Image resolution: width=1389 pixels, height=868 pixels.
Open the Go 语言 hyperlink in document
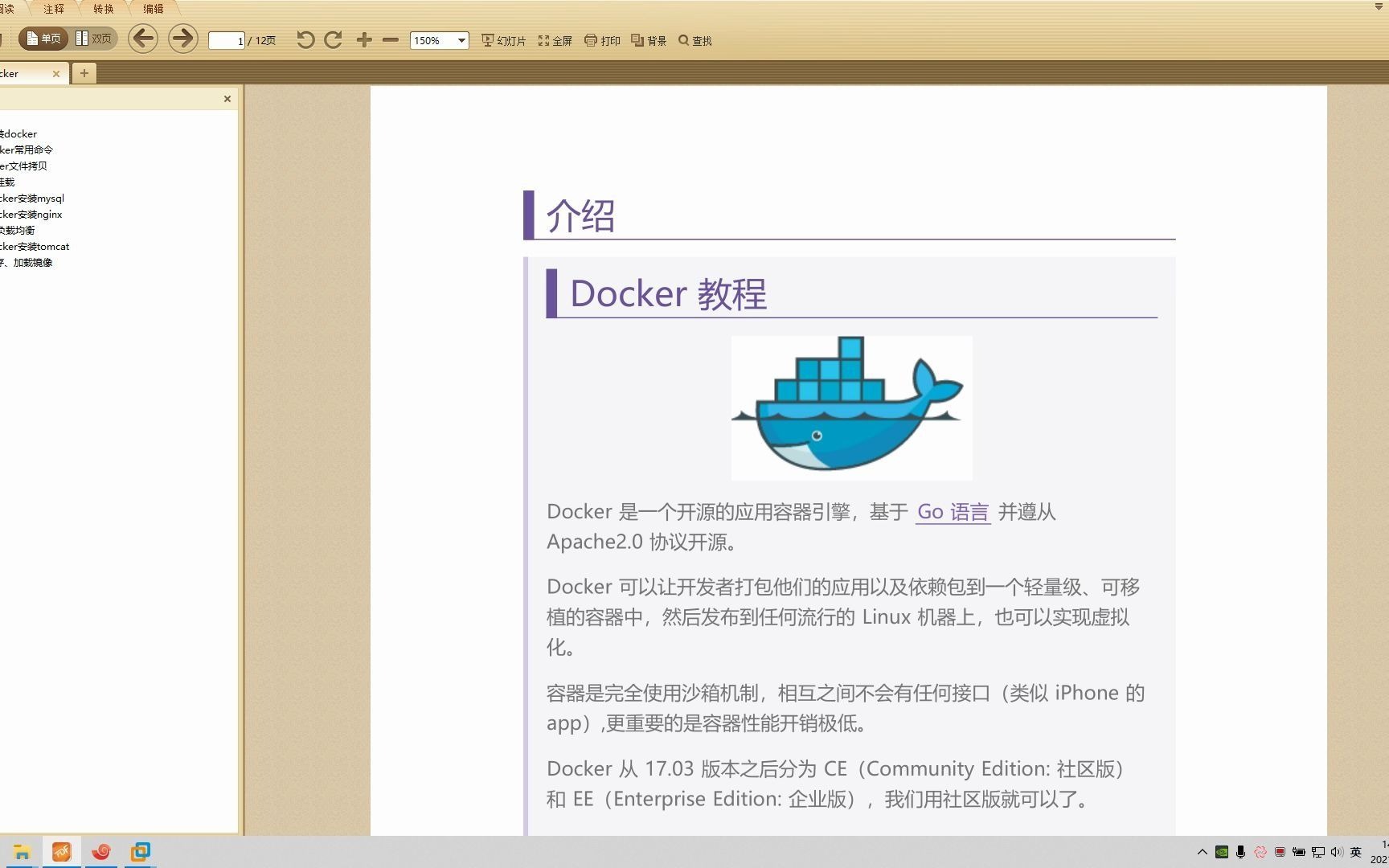pos(953,512)
